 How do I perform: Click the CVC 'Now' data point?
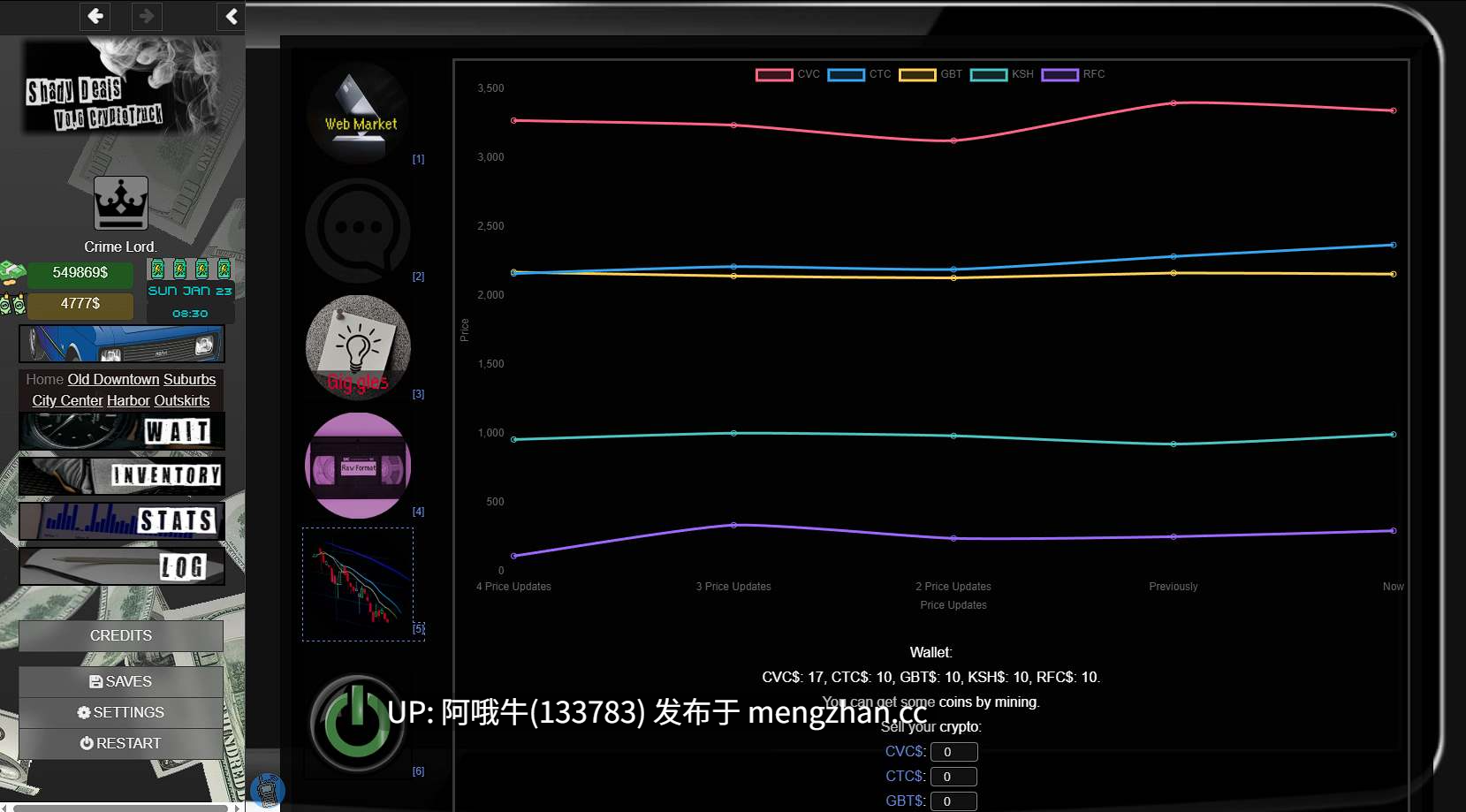pyautogui.click(x=1394, y=110)
